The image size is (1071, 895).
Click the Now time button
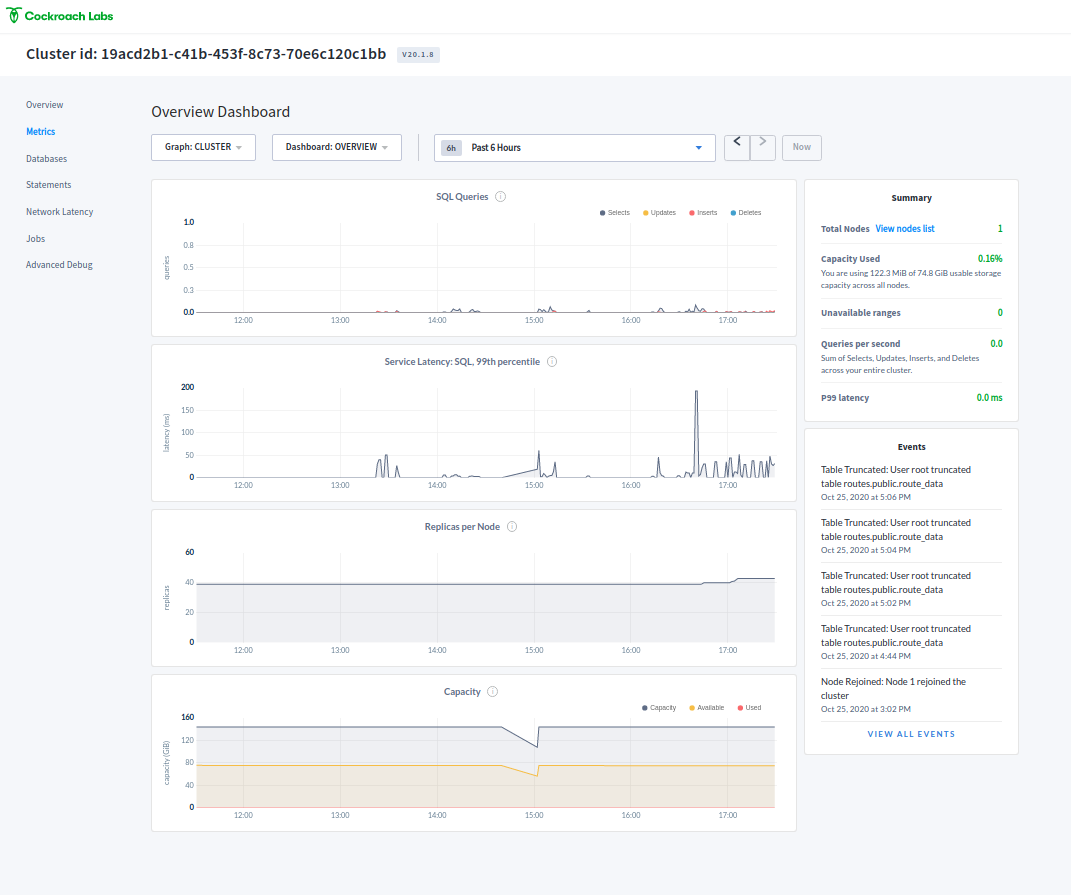click(x=802, y=148)
